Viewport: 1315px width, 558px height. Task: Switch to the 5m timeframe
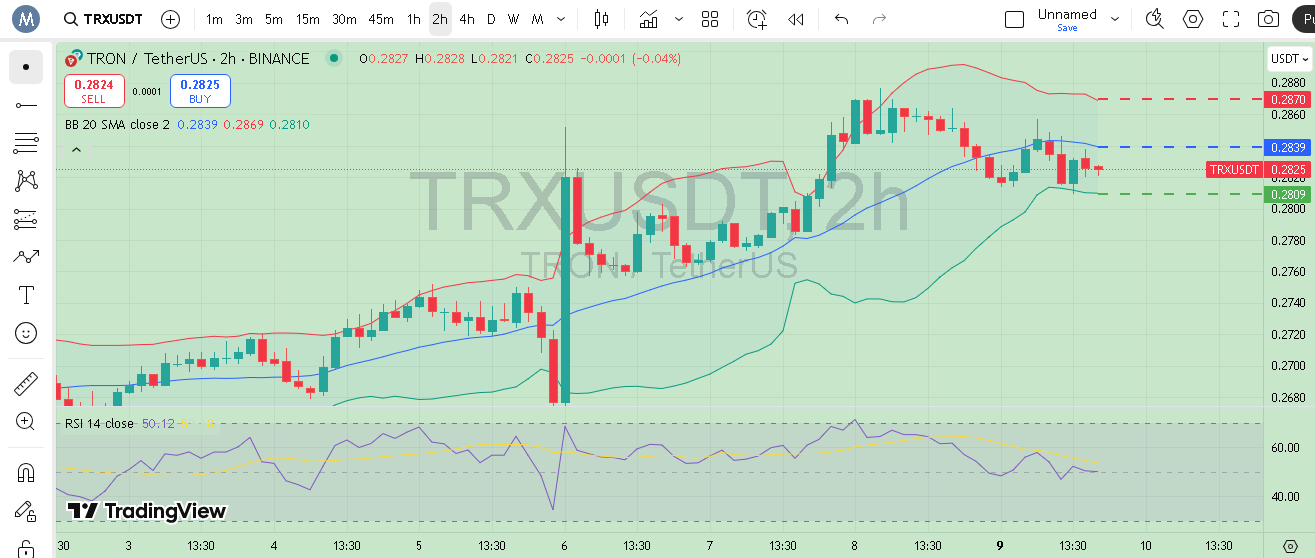274,19
